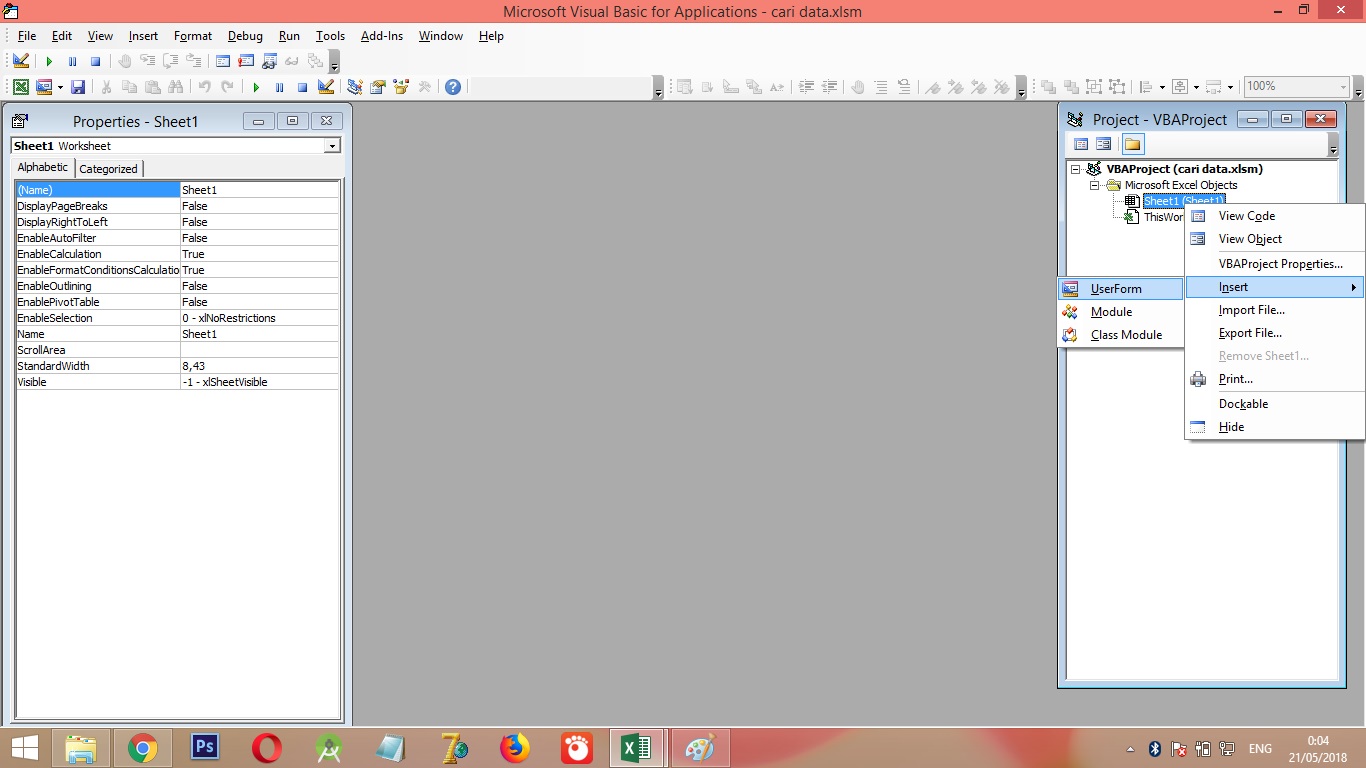Viewport: 1366px width, 768px height.
Task: Open the Watch Window icon
Action: click(268, 61)
